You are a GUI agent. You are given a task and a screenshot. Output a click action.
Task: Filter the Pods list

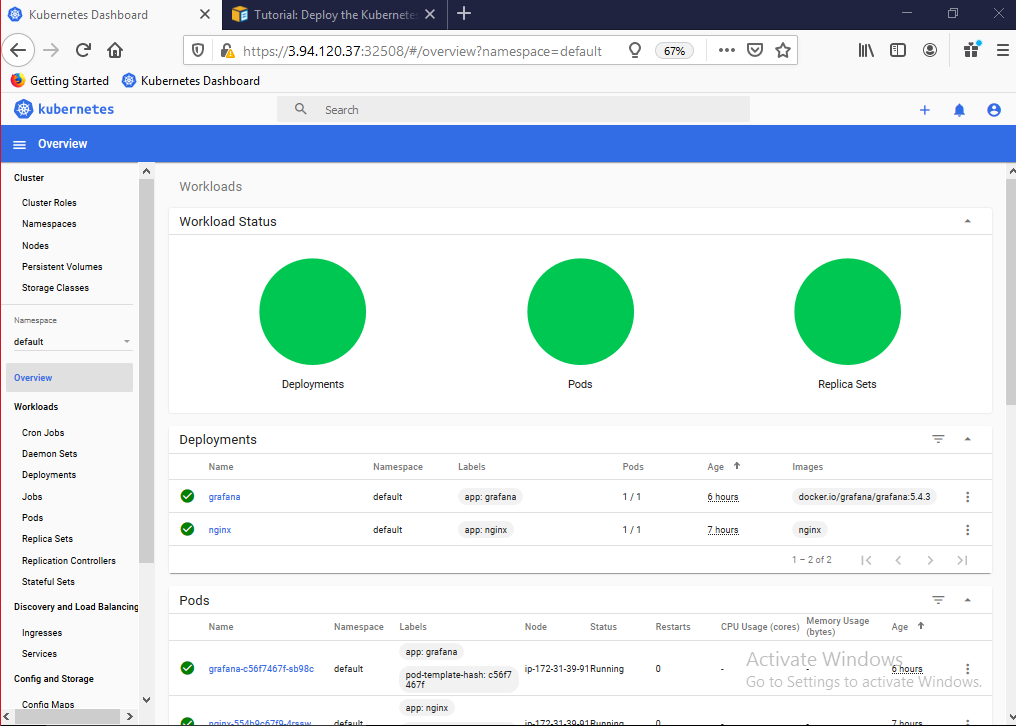tap(938, 600)
